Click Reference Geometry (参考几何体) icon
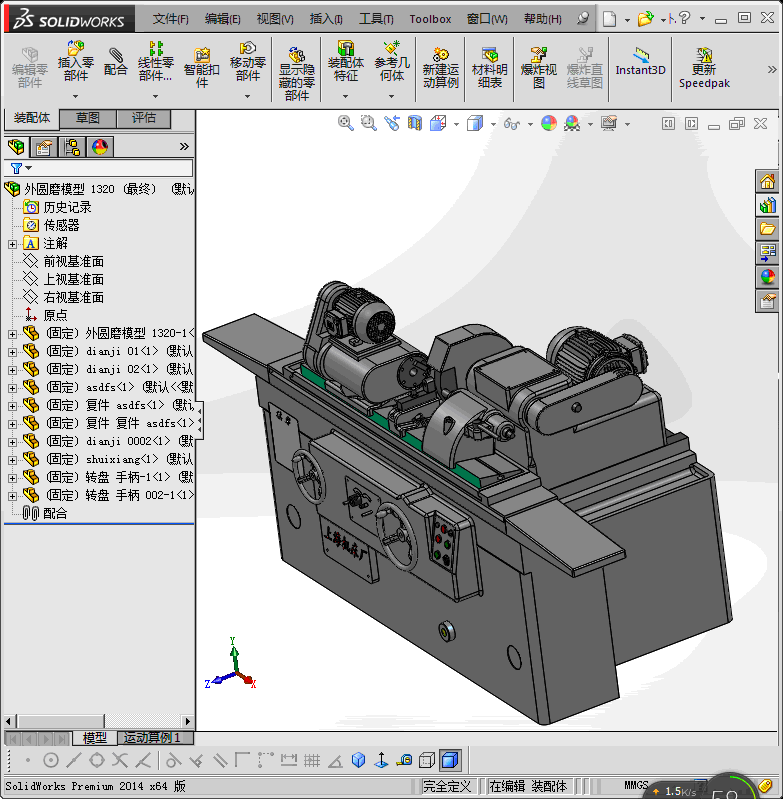Screen dimensions: 783x799 tap(392, 61)
